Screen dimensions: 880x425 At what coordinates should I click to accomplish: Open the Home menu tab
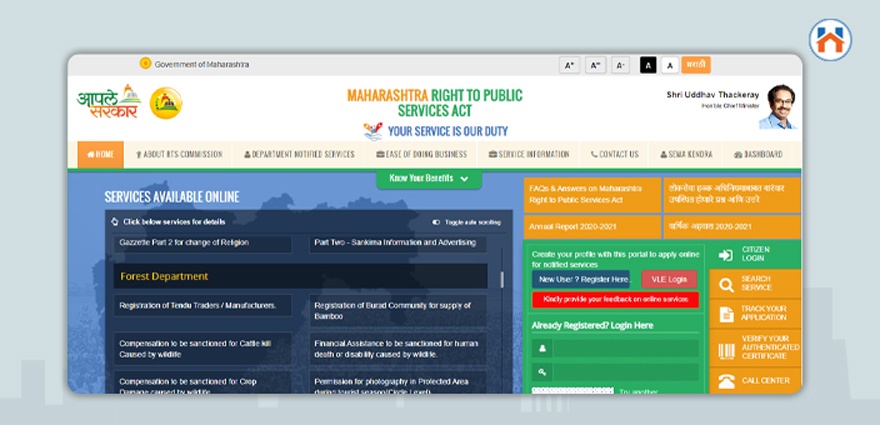click(x=100, y=154)
